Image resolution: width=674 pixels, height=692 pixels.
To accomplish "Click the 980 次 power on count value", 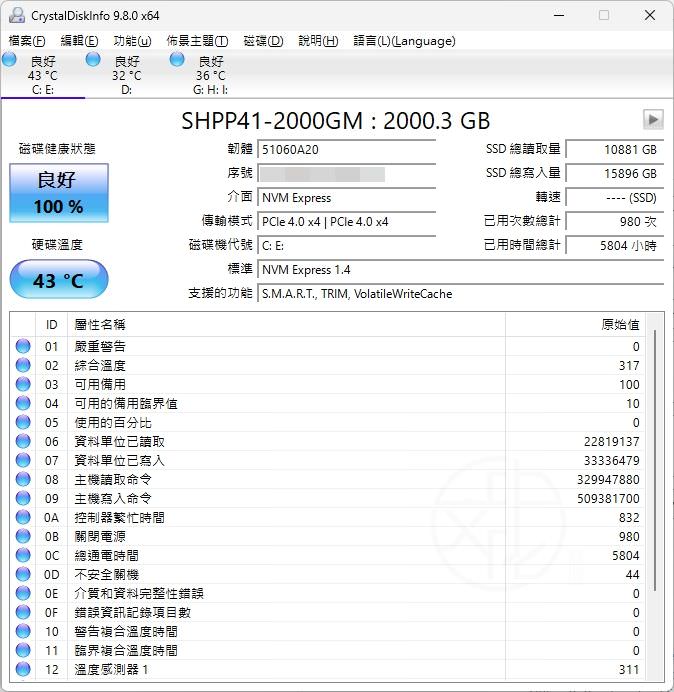I will (x=615, y=222).
